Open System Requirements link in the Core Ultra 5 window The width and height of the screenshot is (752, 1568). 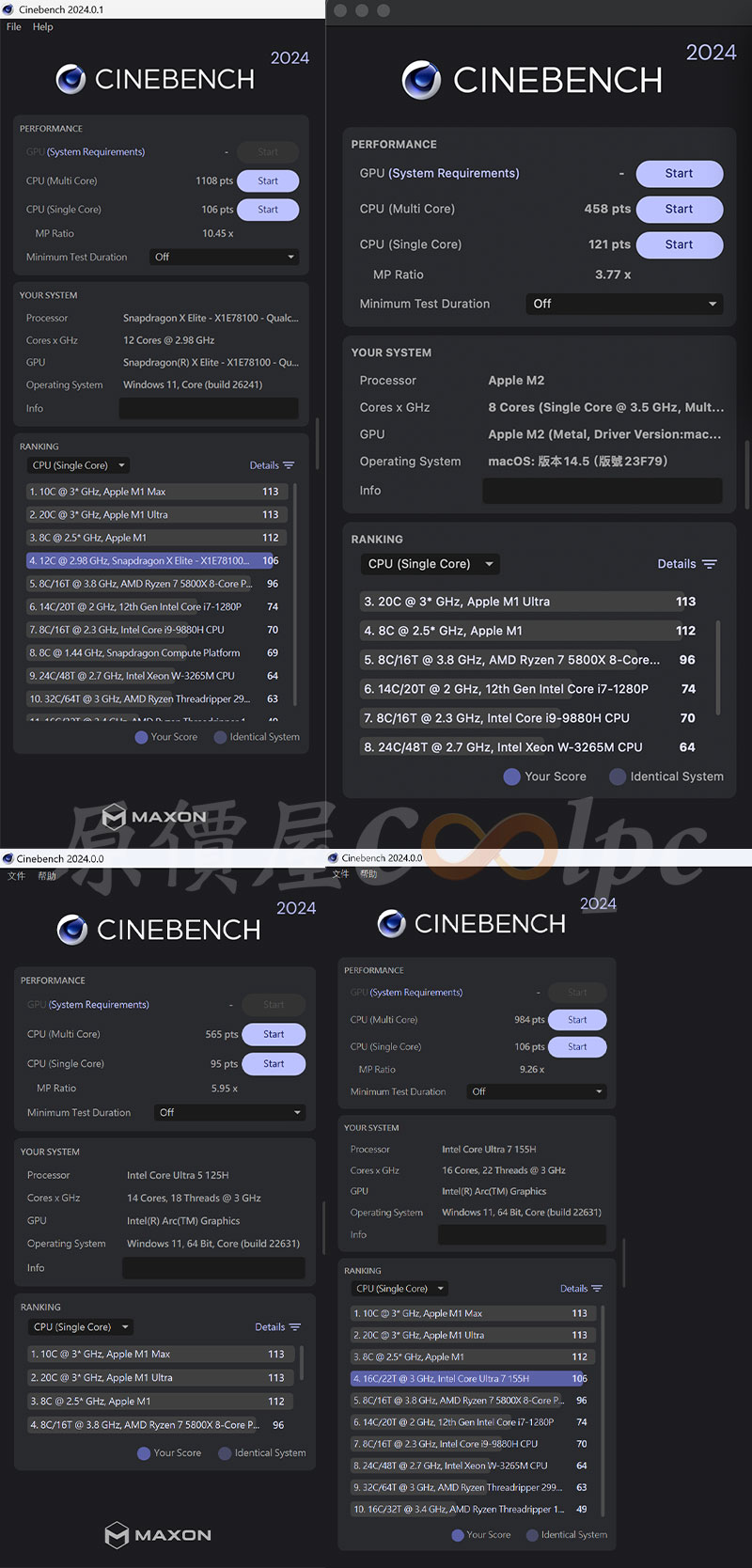click(x=99, y=1005)
